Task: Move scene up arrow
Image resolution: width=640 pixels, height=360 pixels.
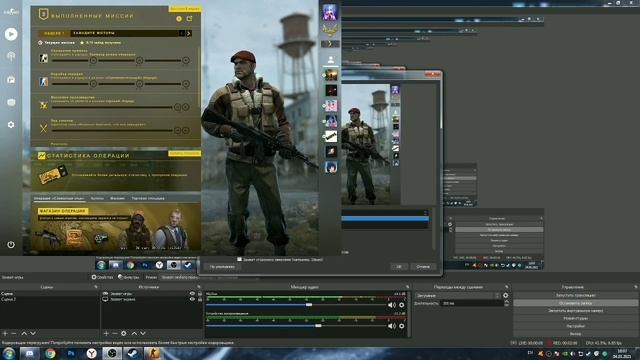Action: tap(24, 333)
